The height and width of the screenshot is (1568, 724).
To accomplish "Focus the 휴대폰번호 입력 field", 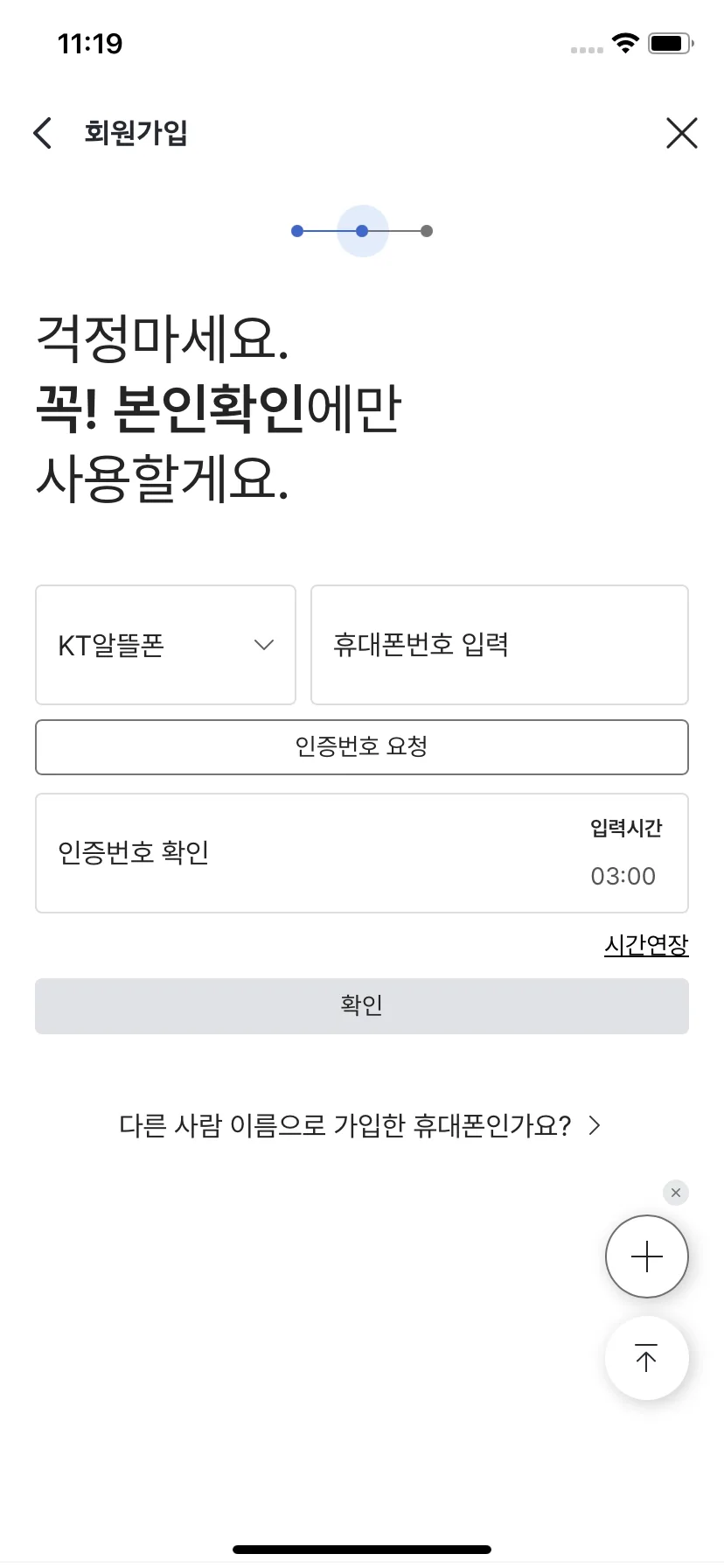I will [499, 645].
